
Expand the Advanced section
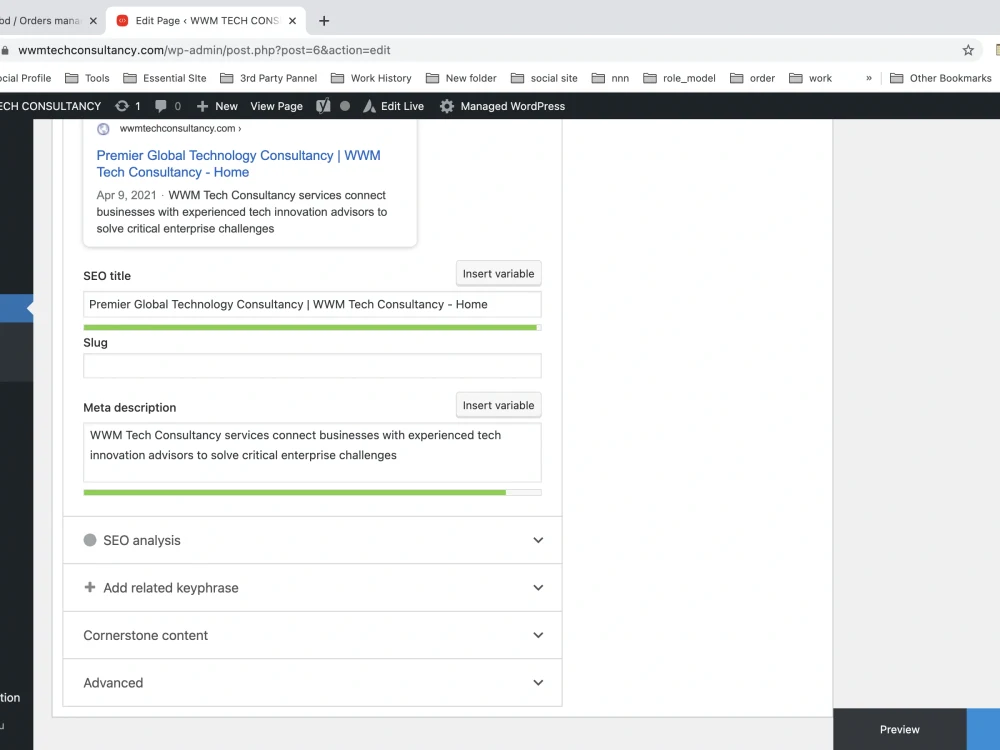point(312,683)
